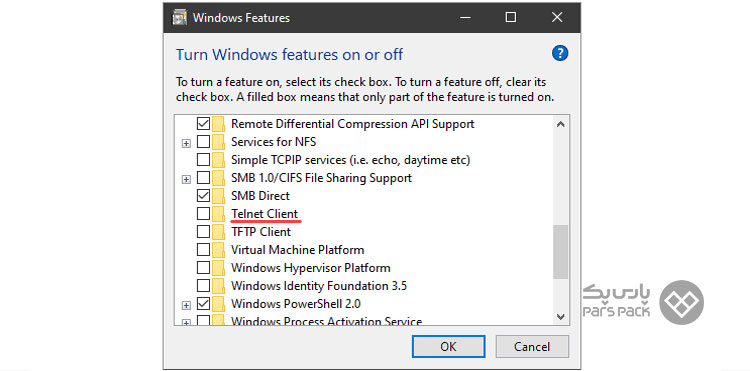Enable SMB 1.0/CIFS File Sharing Support checkbox
The height and width of the screenshot is (371, 750).
coord(203,178)
